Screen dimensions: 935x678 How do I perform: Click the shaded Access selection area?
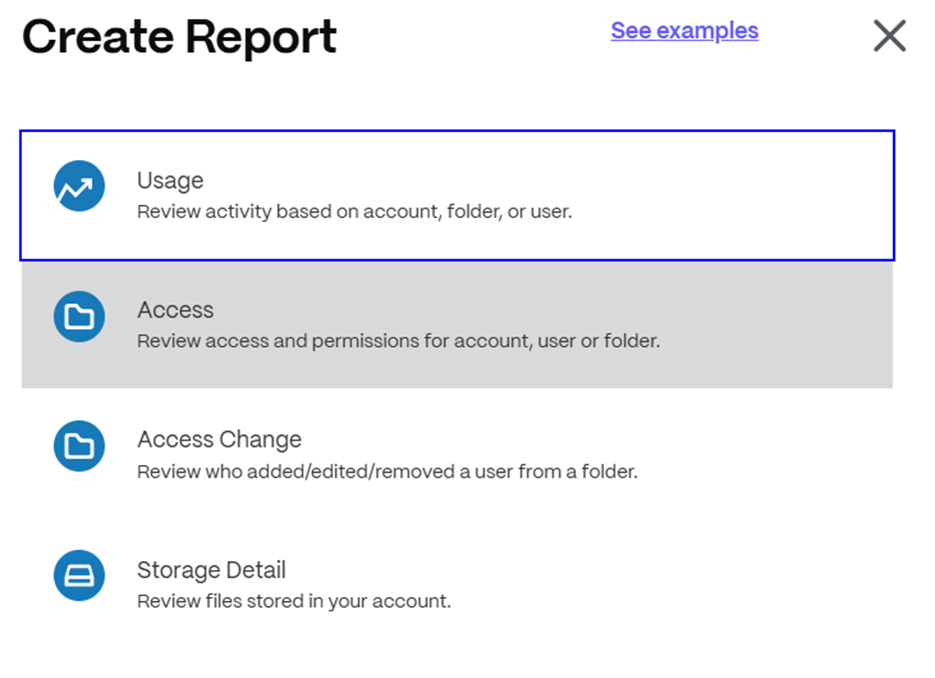point(455,324)
